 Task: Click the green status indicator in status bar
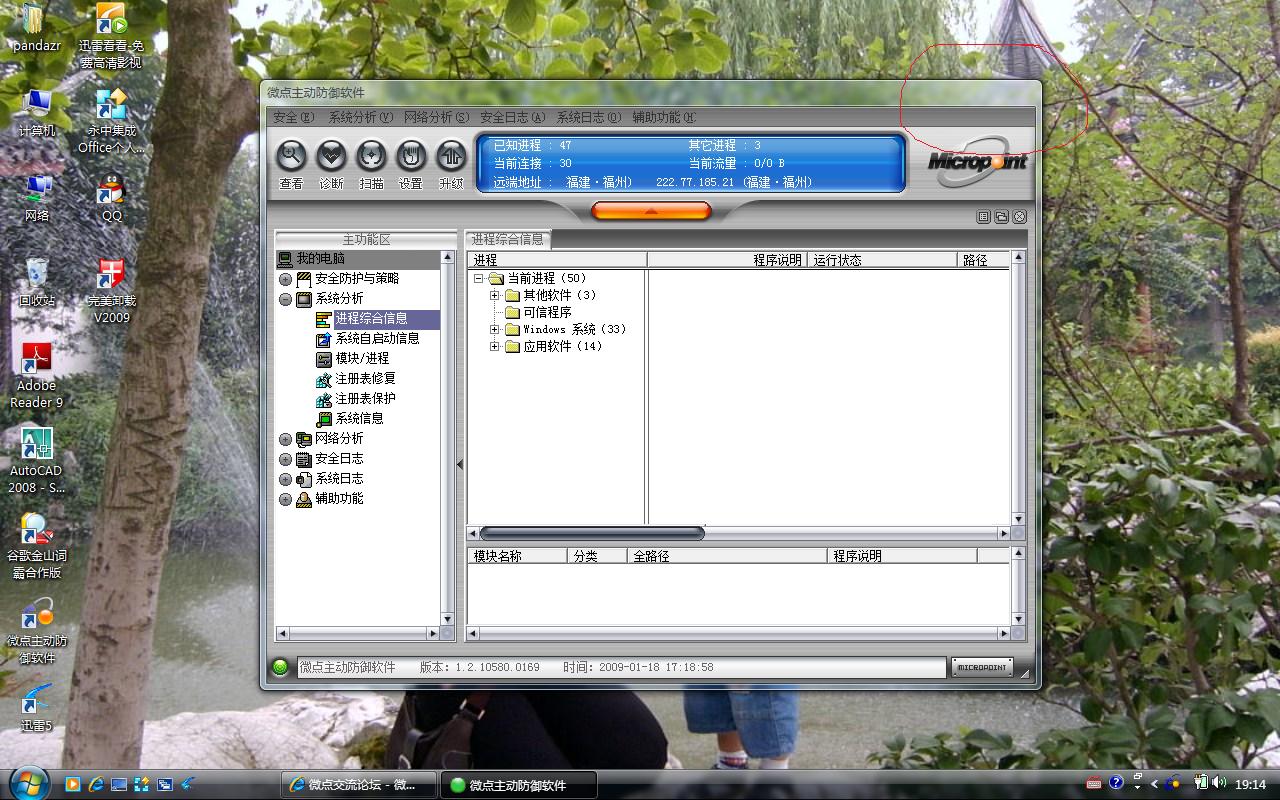coord(280,667)
